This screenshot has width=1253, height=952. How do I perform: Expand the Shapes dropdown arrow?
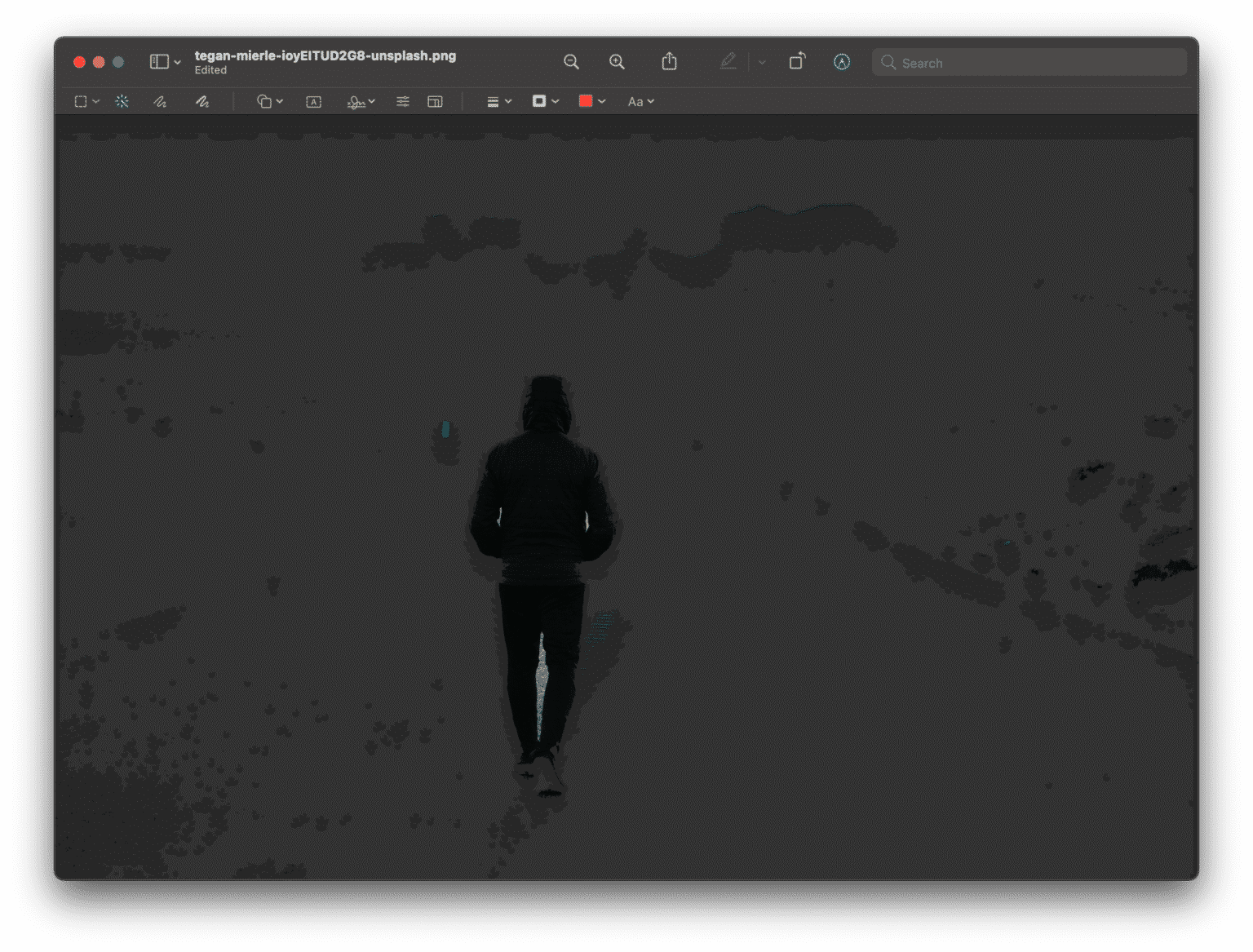point(280,102)
